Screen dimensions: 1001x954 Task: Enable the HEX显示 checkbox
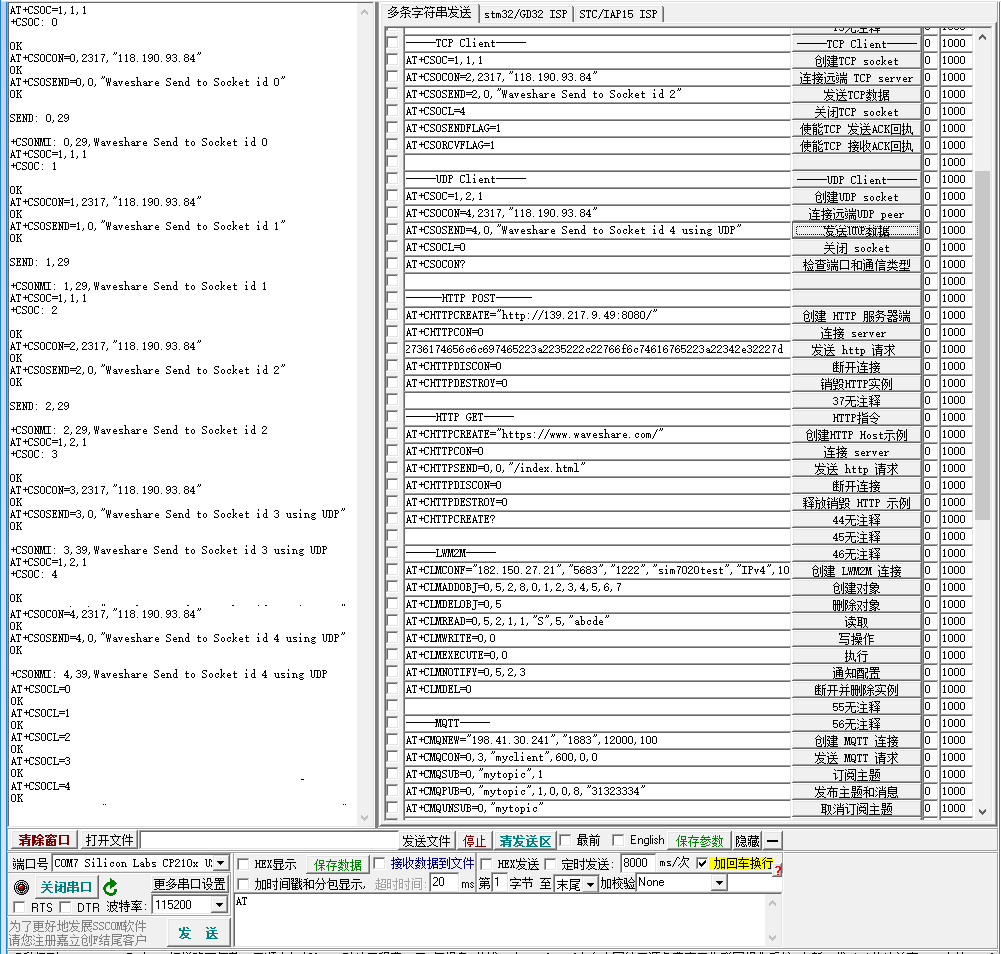click(243, 864)
